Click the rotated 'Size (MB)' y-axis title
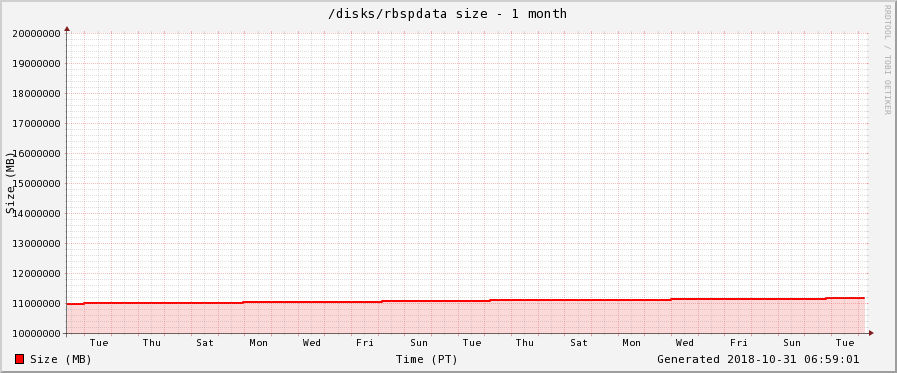Screen dimensions: 897x373 tap(10, 182)
